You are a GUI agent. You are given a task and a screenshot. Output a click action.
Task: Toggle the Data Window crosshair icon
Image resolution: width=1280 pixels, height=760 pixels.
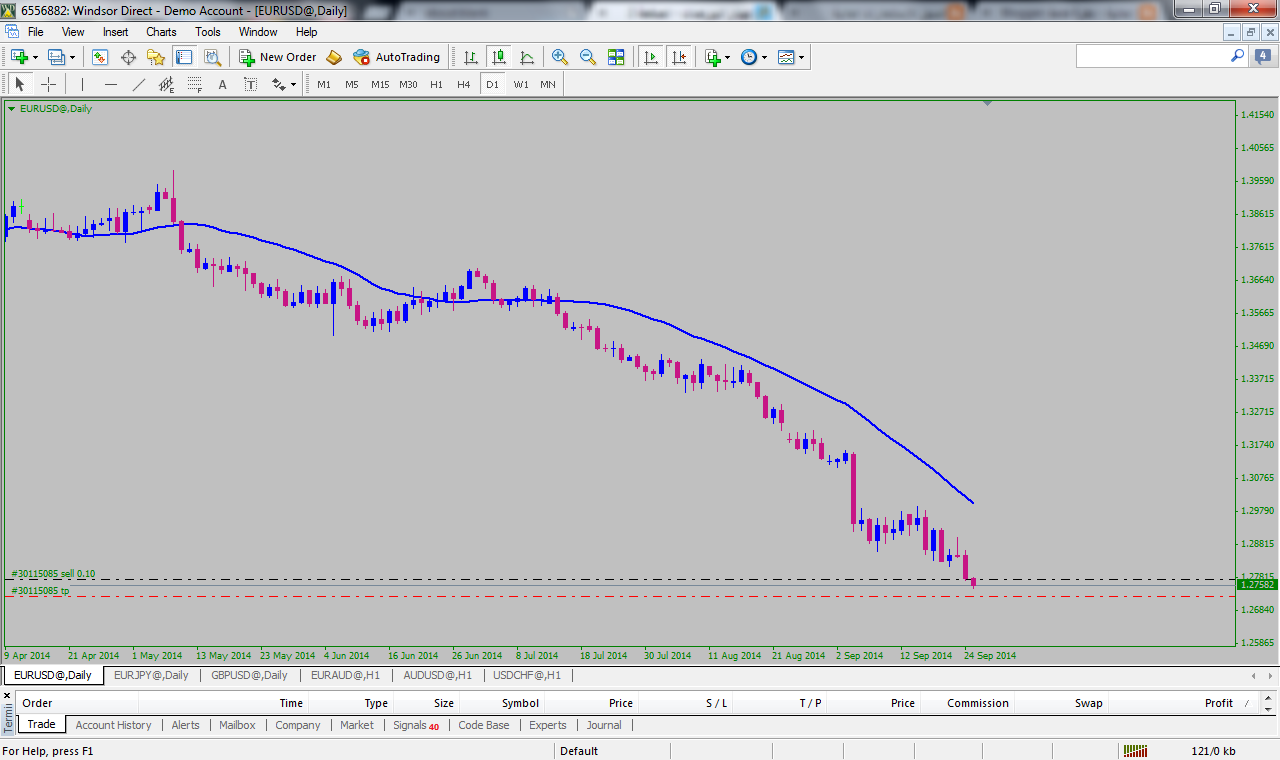tap(128, 57)
